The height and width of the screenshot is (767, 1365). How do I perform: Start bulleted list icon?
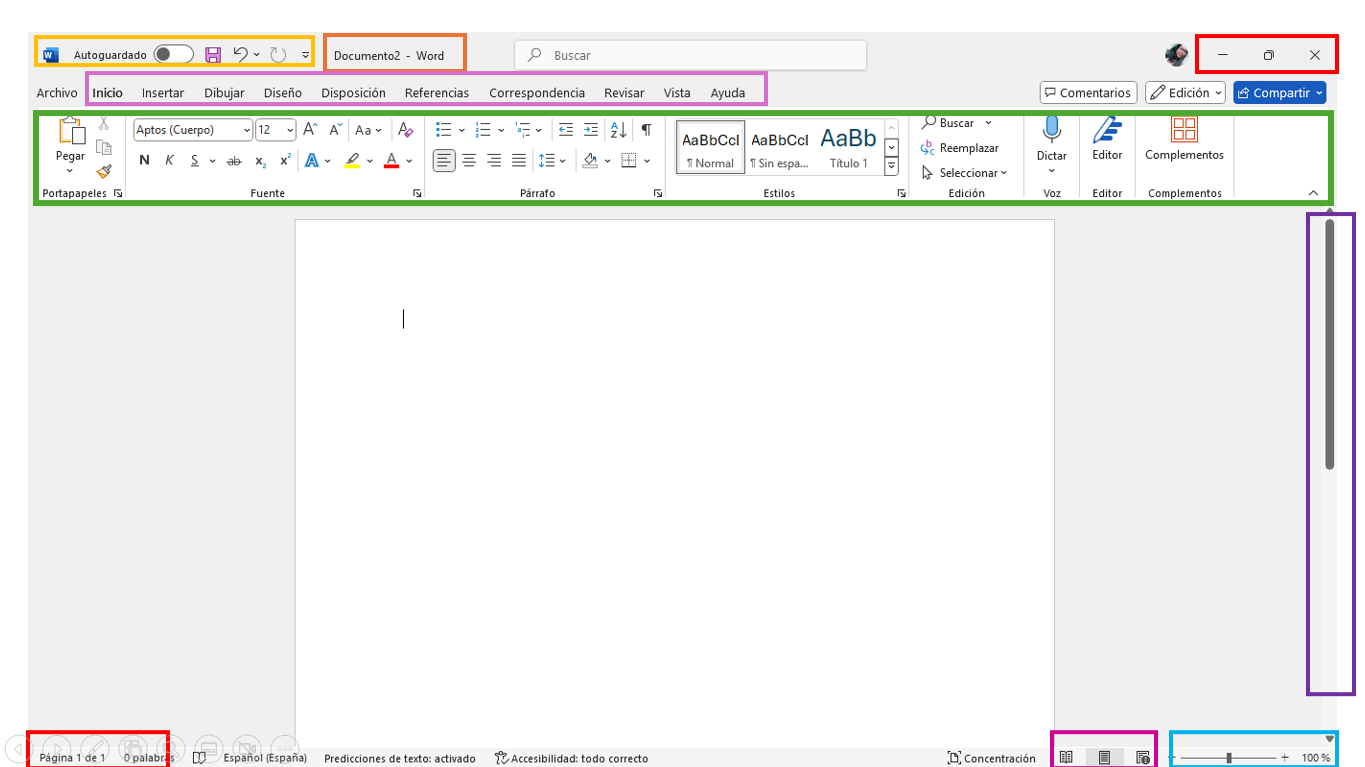(x=444, y=129)
